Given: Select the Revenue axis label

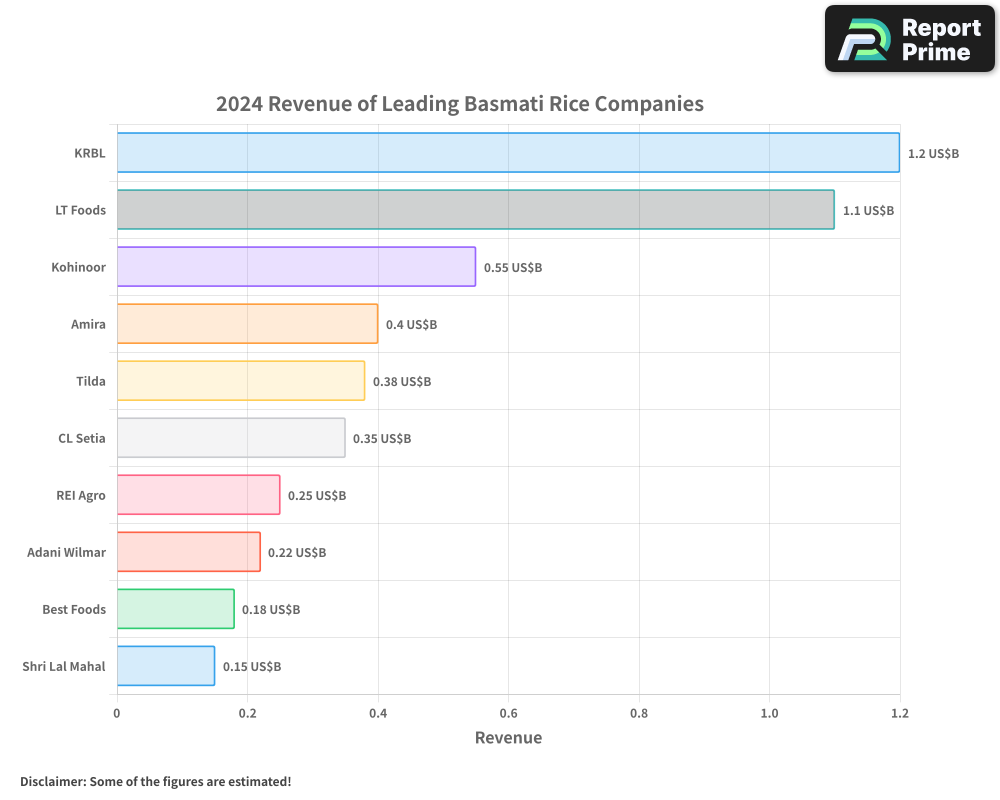Looking at the screenshot, I should click(x=508, y=737).
